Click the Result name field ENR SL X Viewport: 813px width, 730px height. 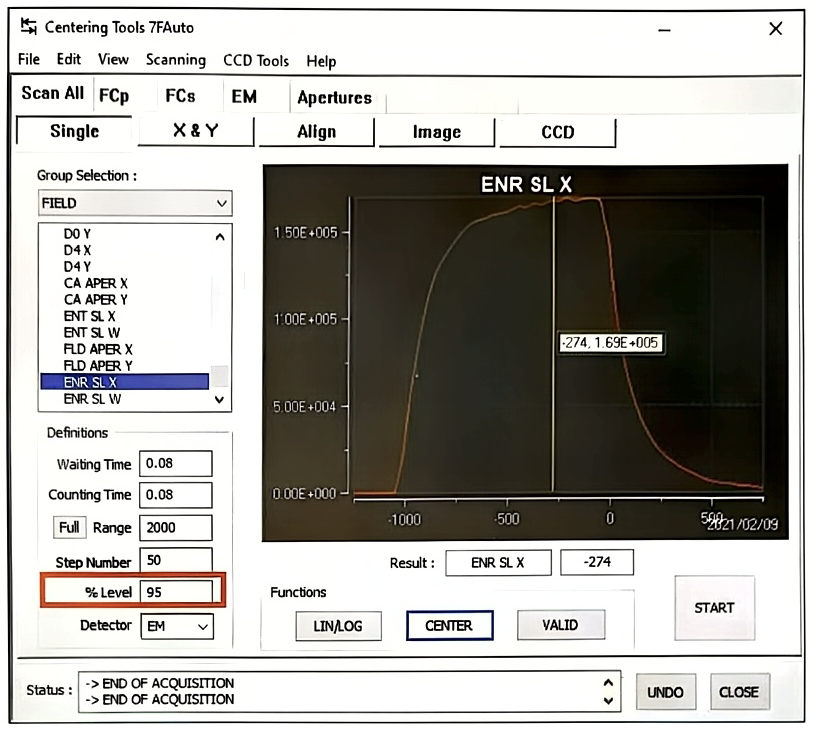click(498, 563)
